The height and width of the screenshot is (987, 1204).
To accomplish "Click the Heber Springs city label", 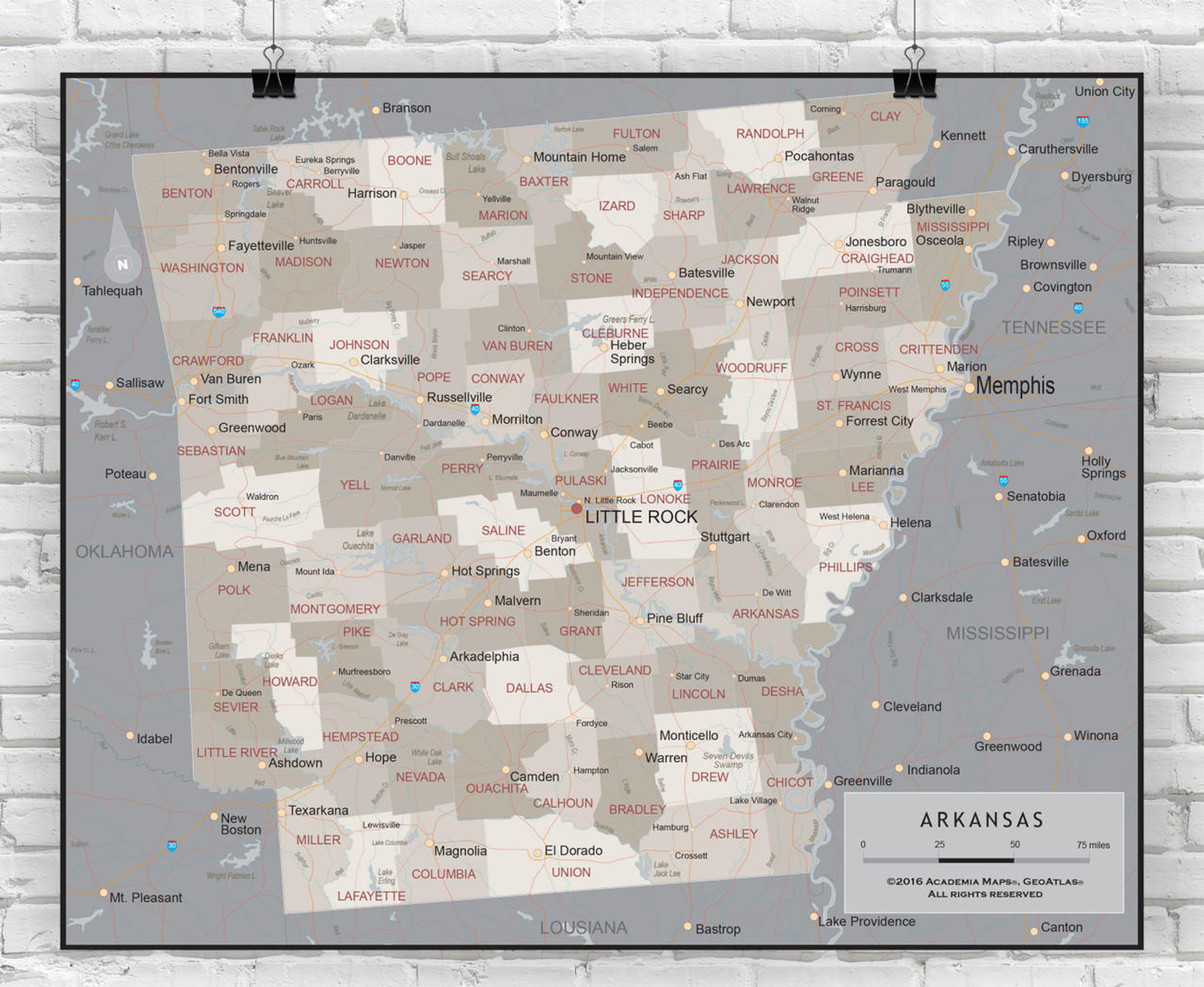I will (x=632, y=352).
